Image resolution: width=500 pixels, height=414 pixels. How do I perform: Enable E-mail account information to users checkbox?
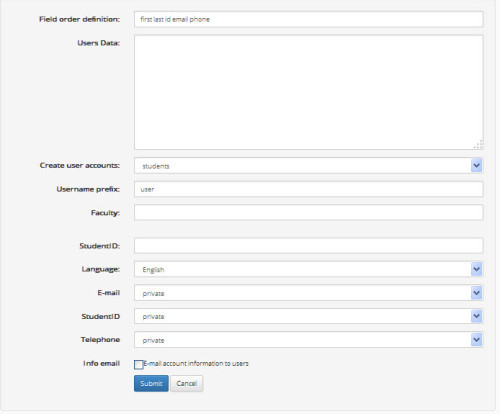pyautogui.click(x=139, y=365)
